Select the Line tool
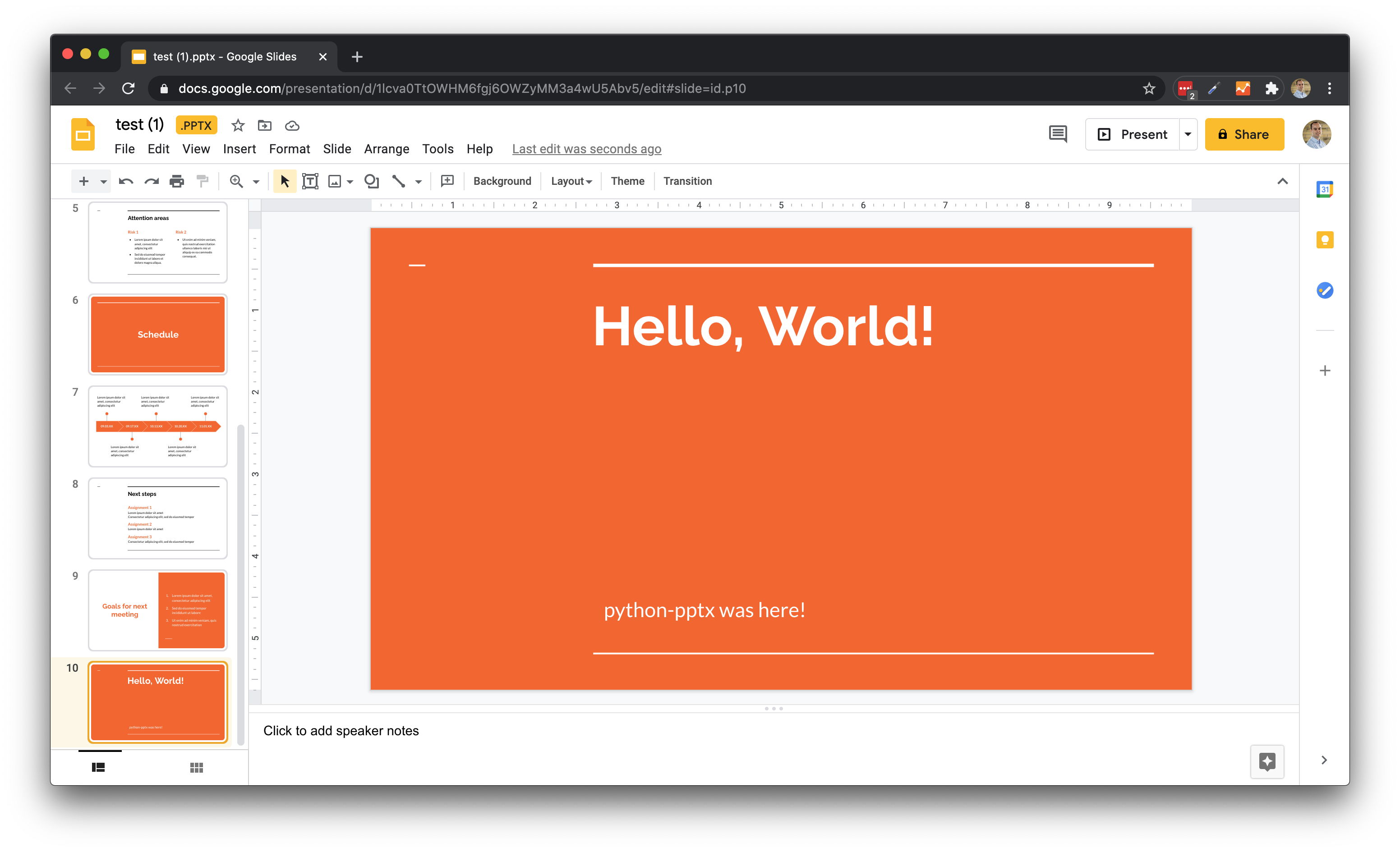Viewport: 1400px width, 852px height. [399, 181]
